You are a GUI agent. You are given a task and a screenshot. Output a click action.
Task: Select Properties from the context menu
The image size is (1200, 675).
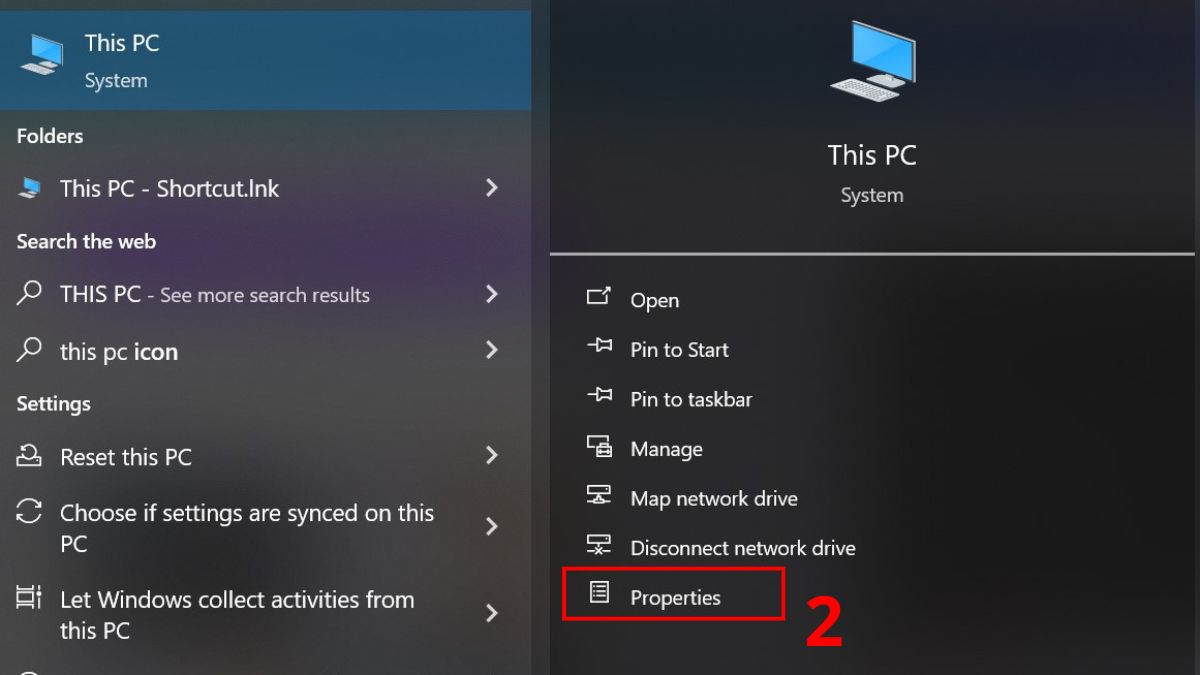[675, 597]
